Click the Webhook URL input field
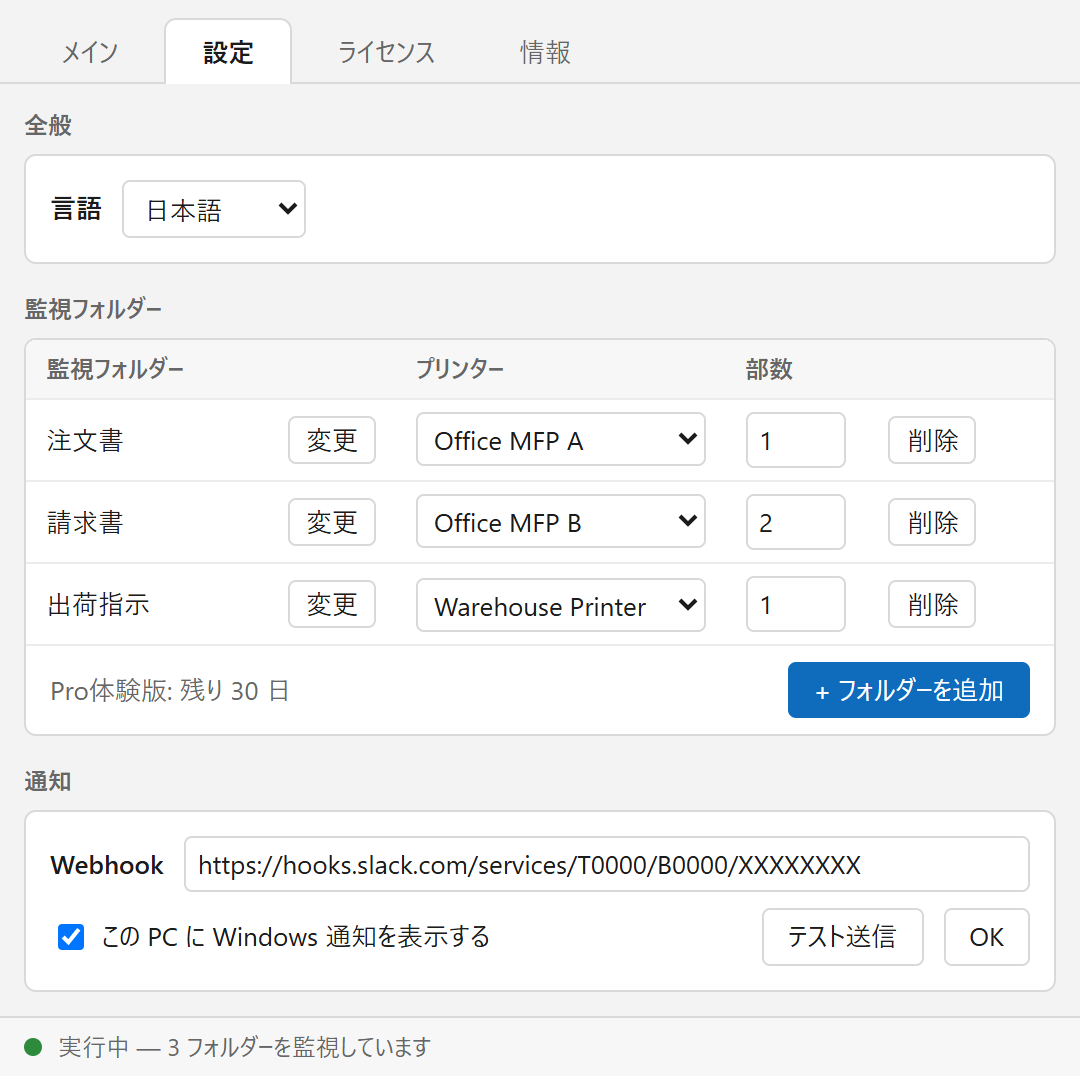Screen dimensions: 1080x1076 click(607, 865)
